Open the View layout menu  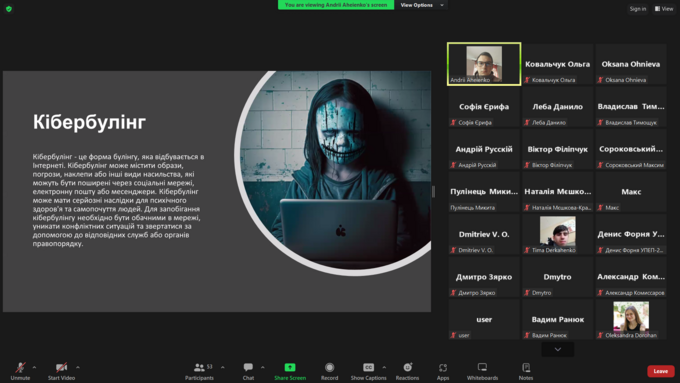(x=664, y=9)
